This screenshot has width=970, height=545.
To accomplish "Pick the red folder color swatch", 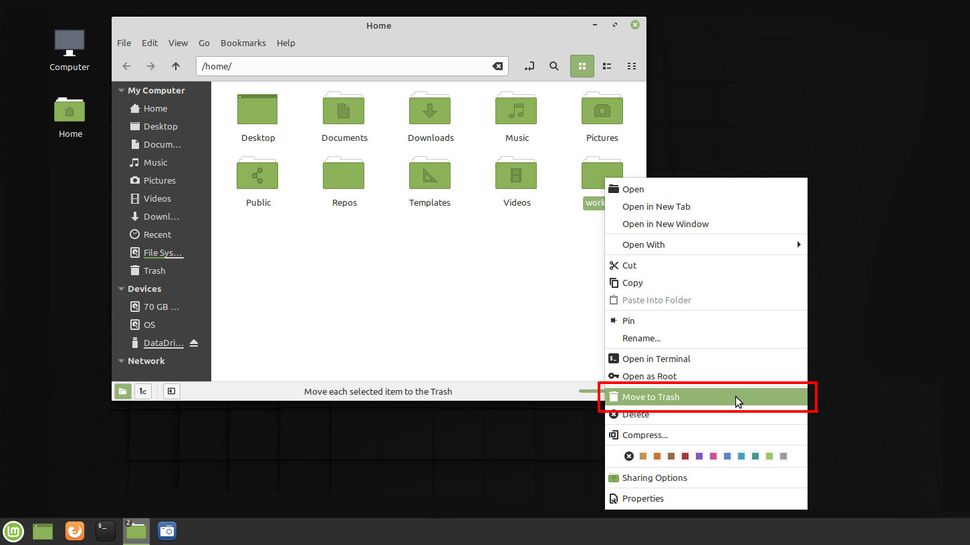I will pyautogui.click(x=685, y=456).
